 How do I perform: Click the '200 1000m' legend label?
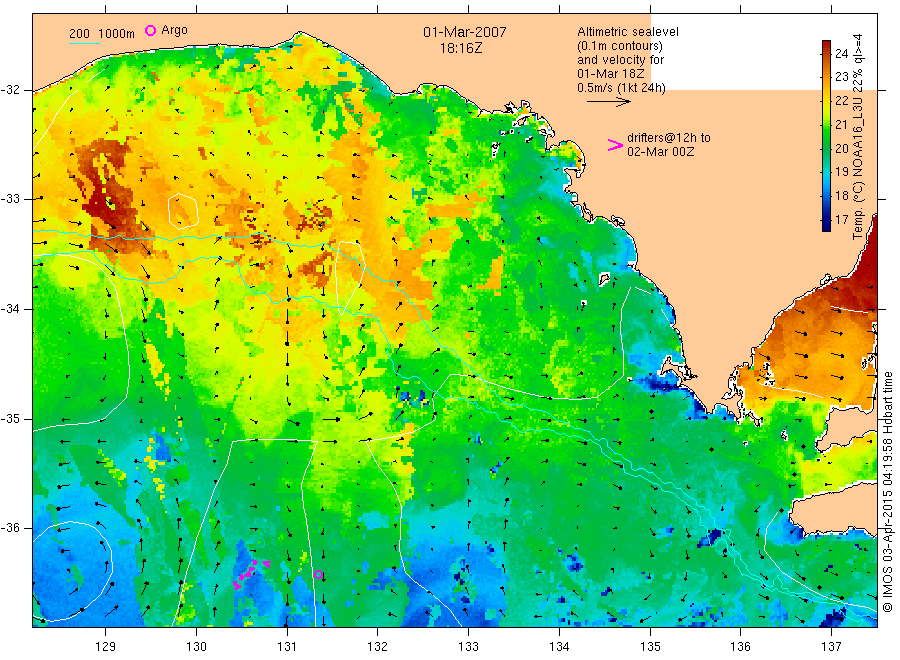tap(102, 34)
